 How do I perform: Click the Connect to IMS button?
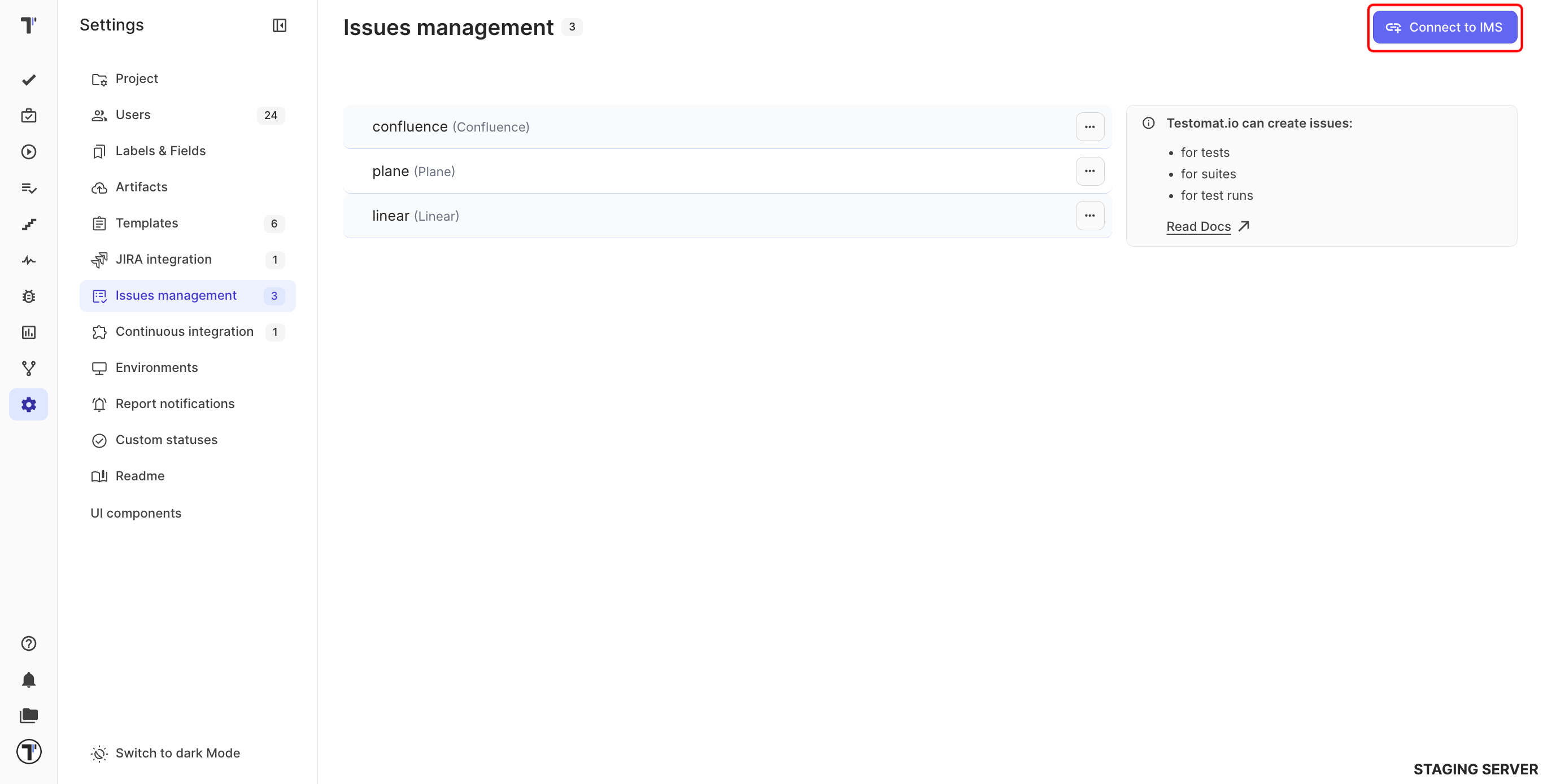pos(1444,28)
